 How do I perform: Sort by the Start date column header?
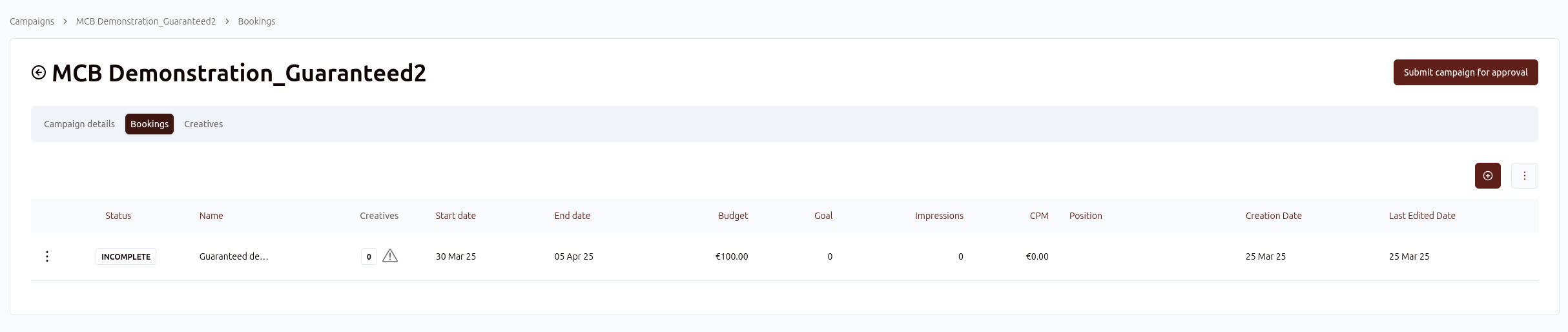click(x=455, y=216)
